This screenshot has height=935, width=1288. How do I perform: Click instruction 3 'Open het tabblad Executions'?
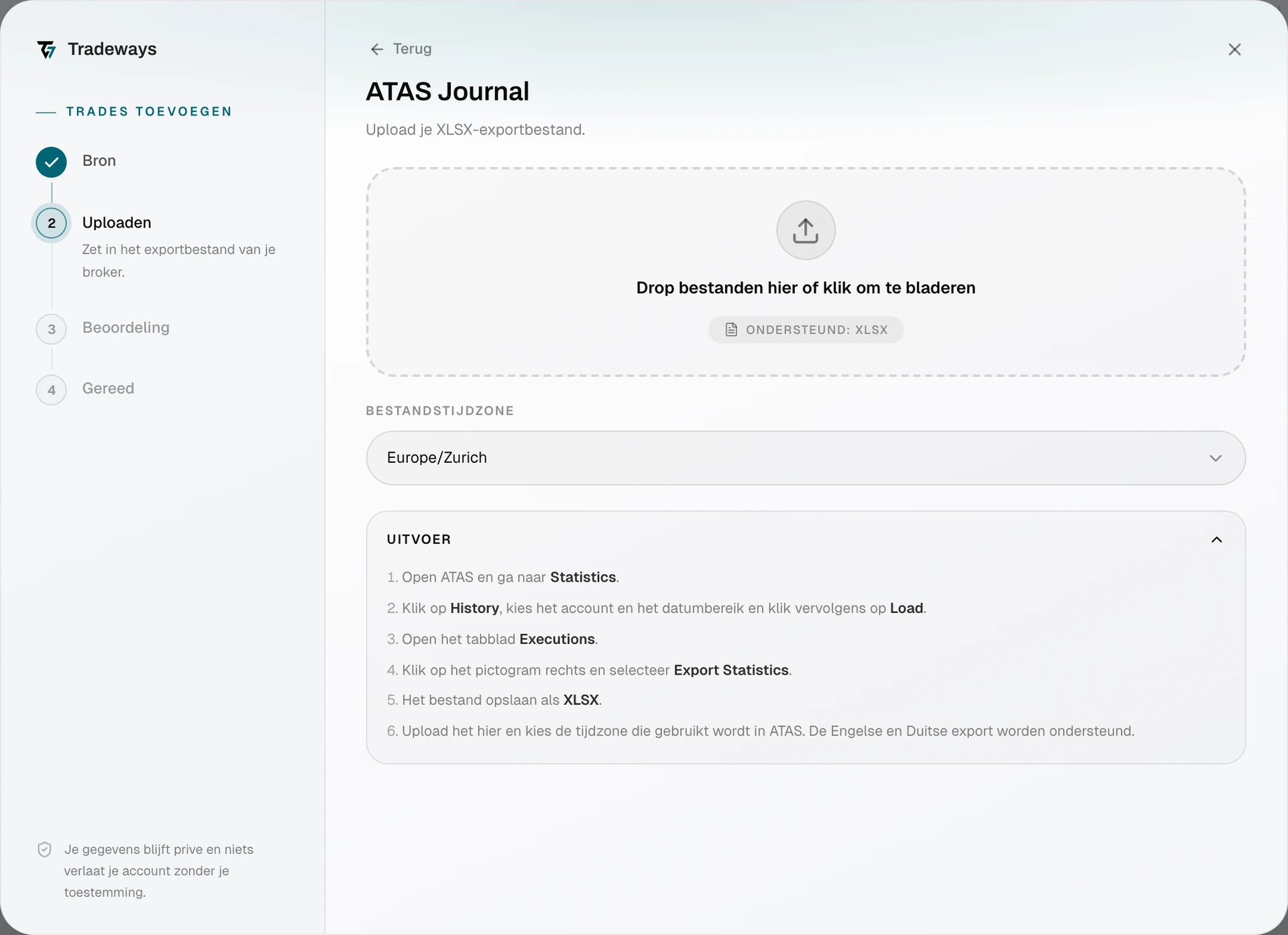[492, 639]
